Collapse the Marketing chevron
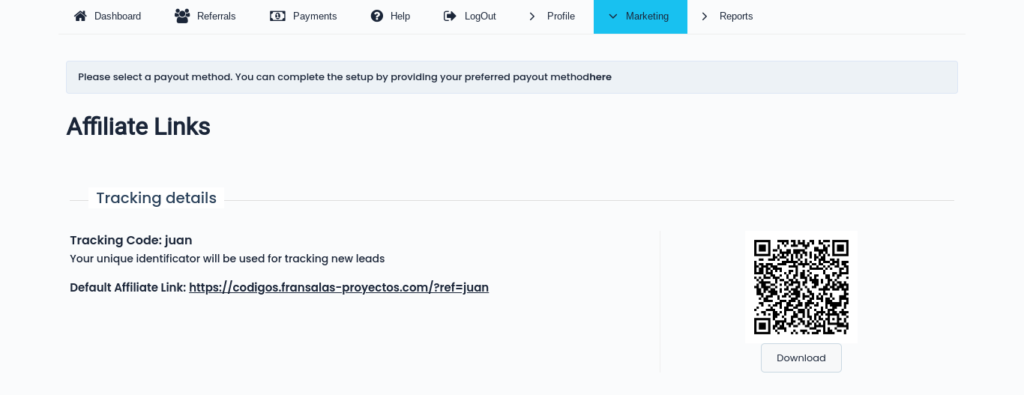The height and width of the screenshot is (395, 1024). tap(613, 16)
